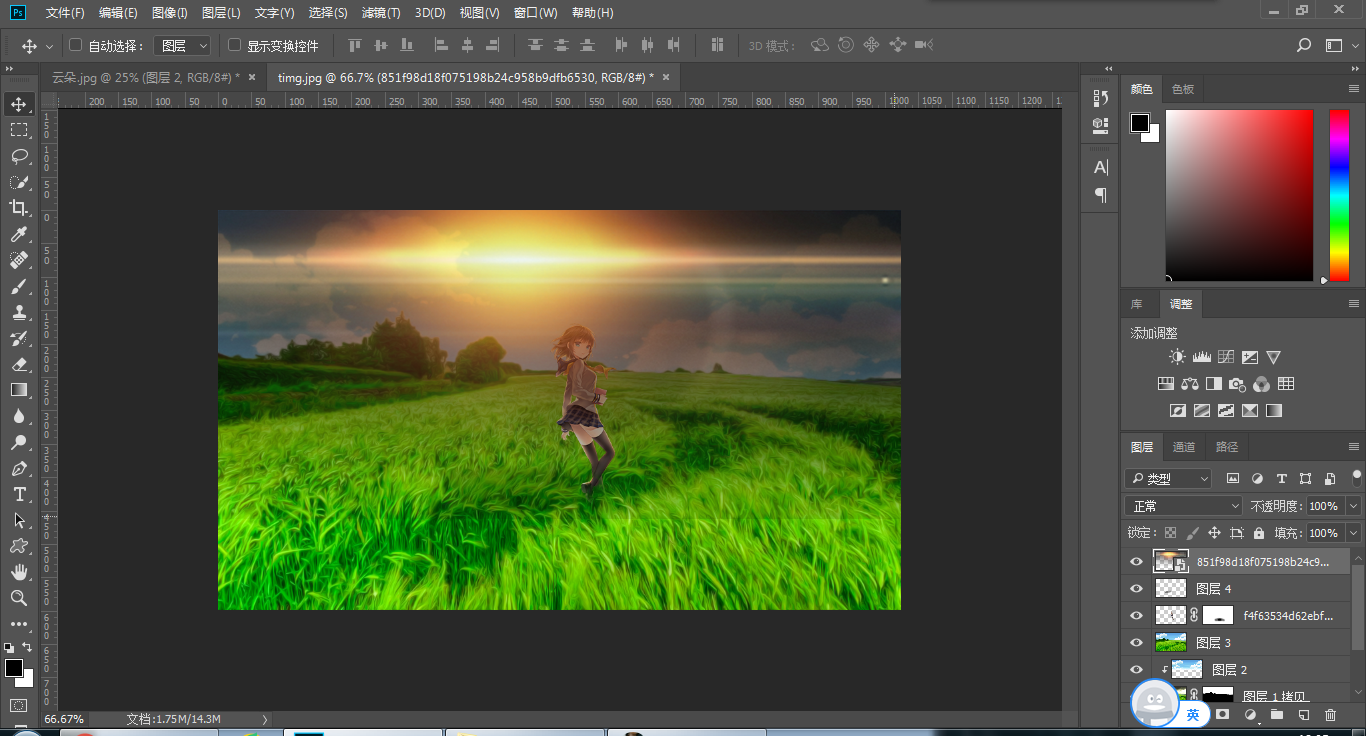Switch to the 色板 tab
The width and height of the screenshot is (1366, 736).
click(1183, 89)
